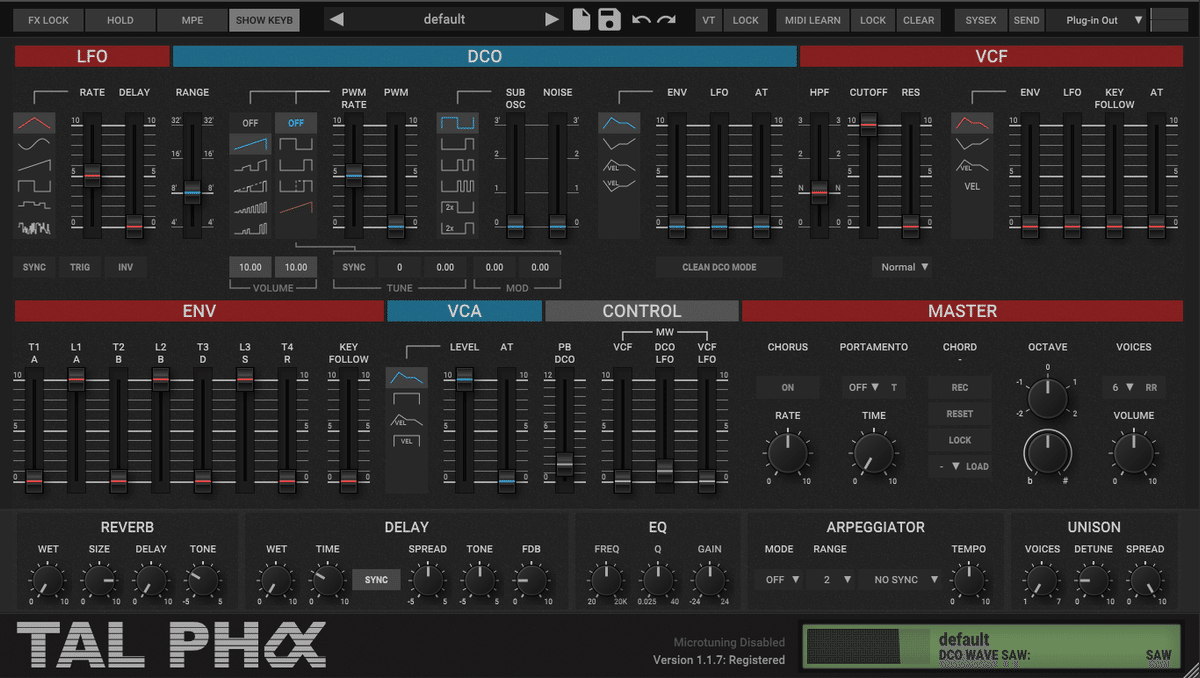Toggle the HOLD button
1200x678 pixels.
coord(120,20)
